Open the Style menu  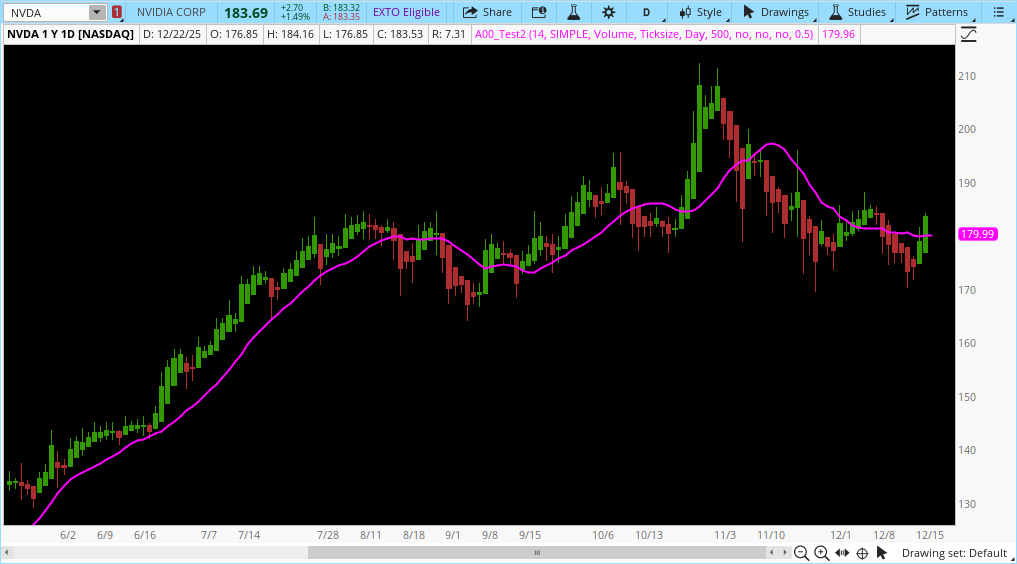(x=700, y=12)
